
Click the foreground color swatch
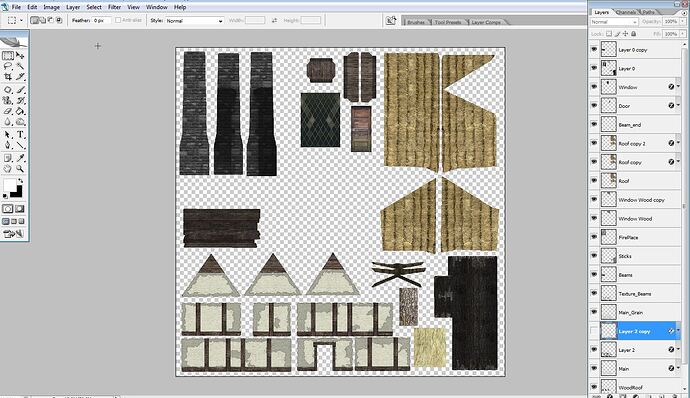9,185
